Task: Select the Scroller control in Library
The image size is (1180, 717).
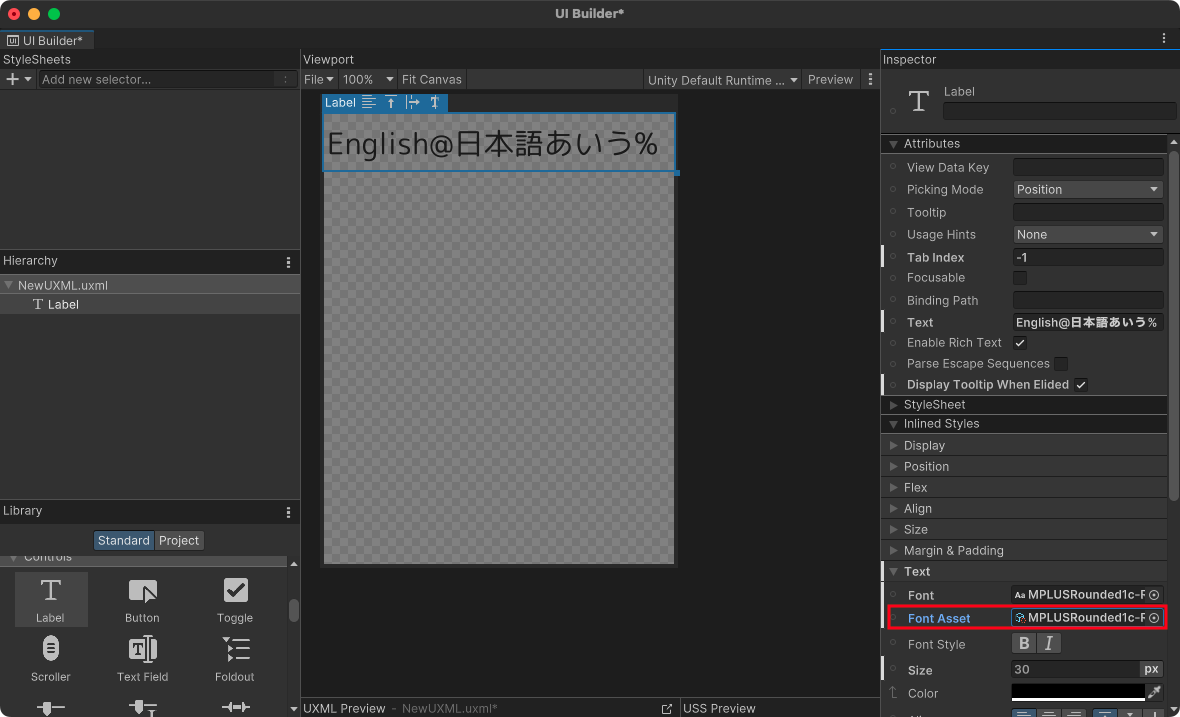Action: pos(50,658)
